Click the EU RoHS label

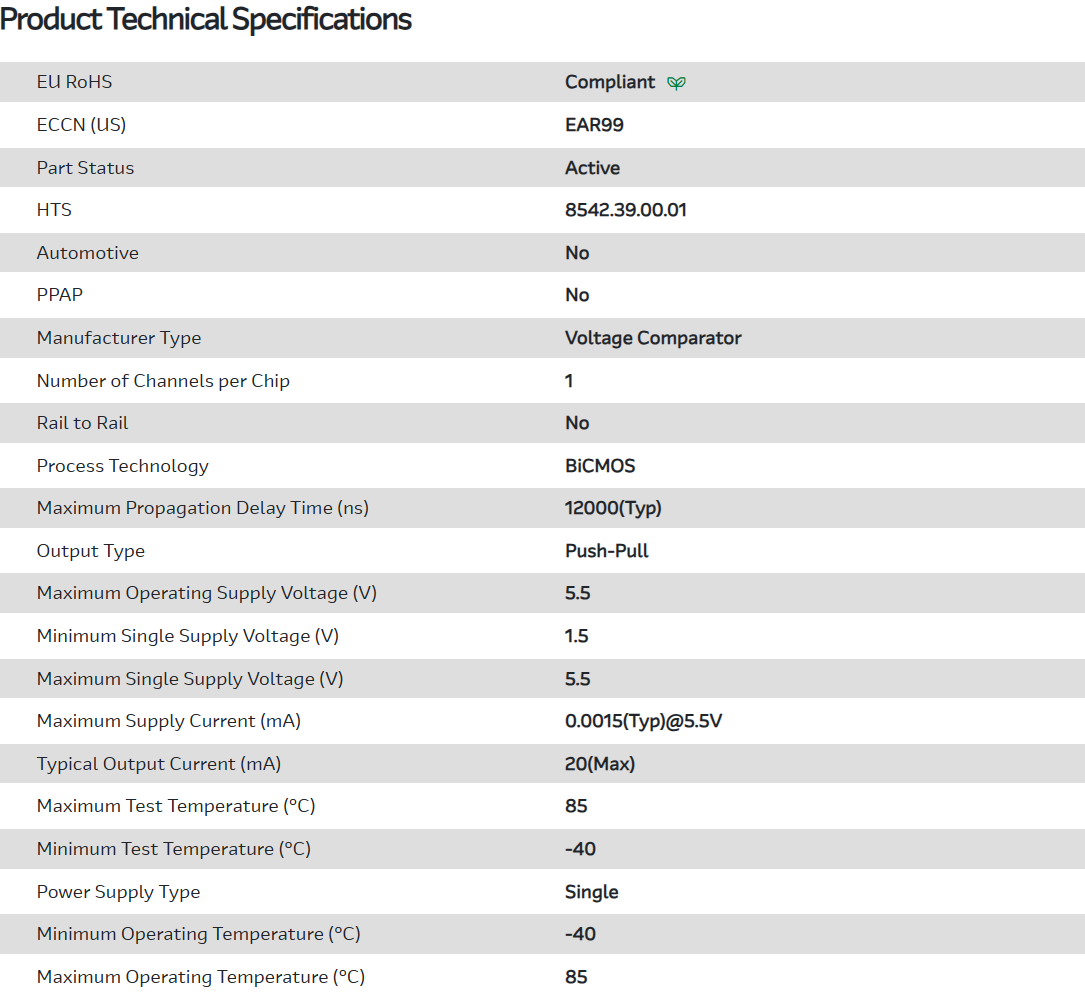pyautogui.click(x=74, y=82)
